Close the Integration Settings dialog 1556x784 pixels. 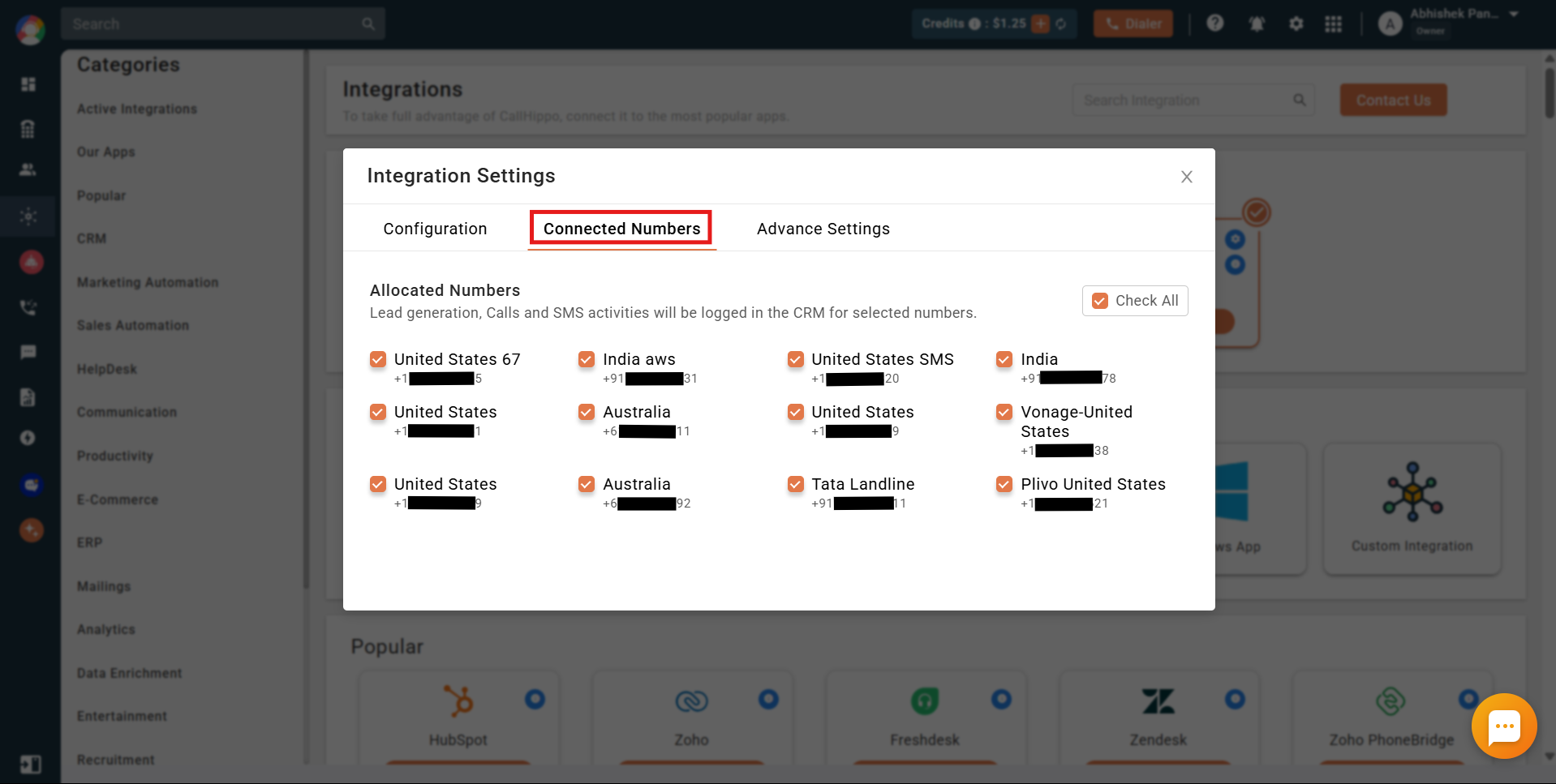1186,177
